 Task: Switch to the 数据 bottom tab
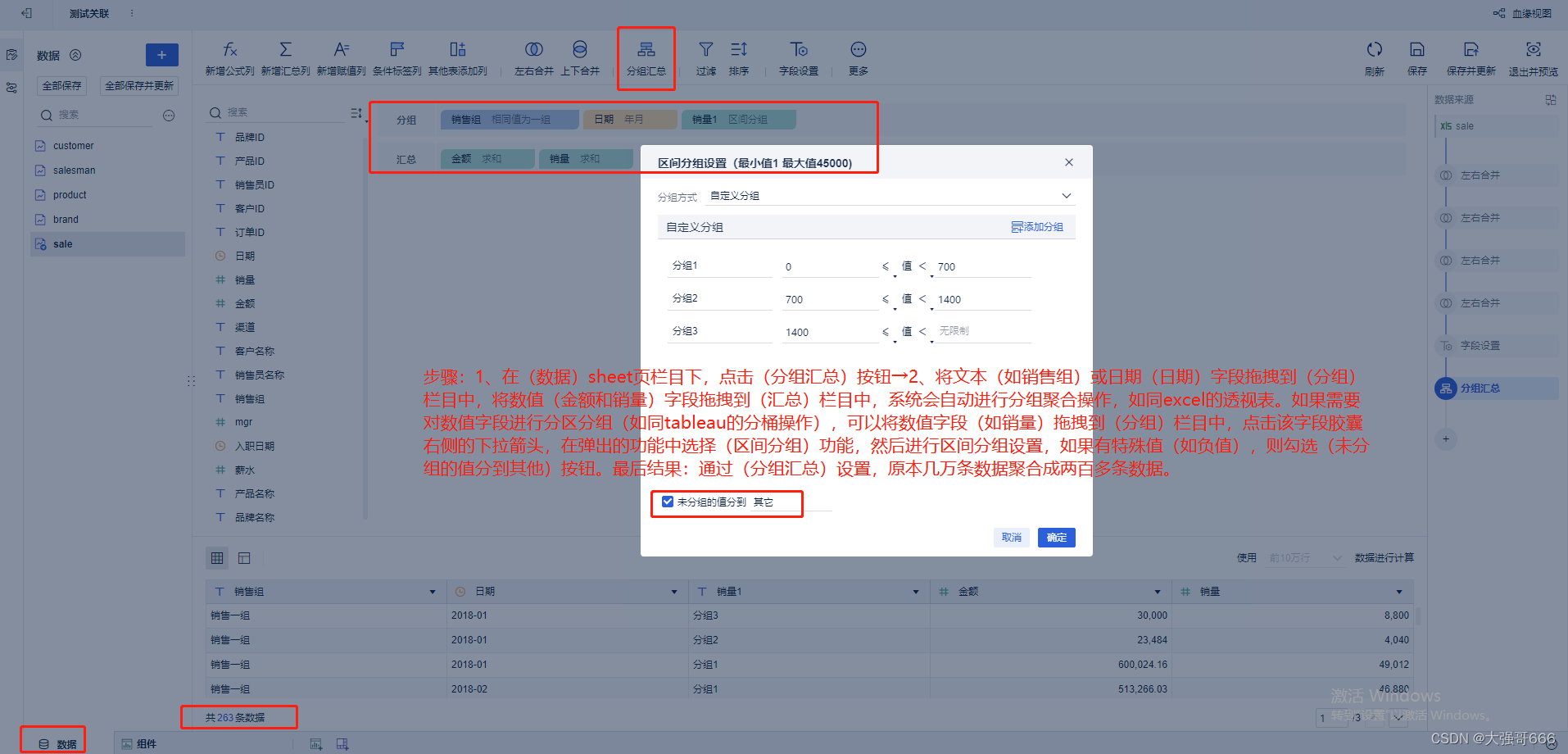pos(57,744)
